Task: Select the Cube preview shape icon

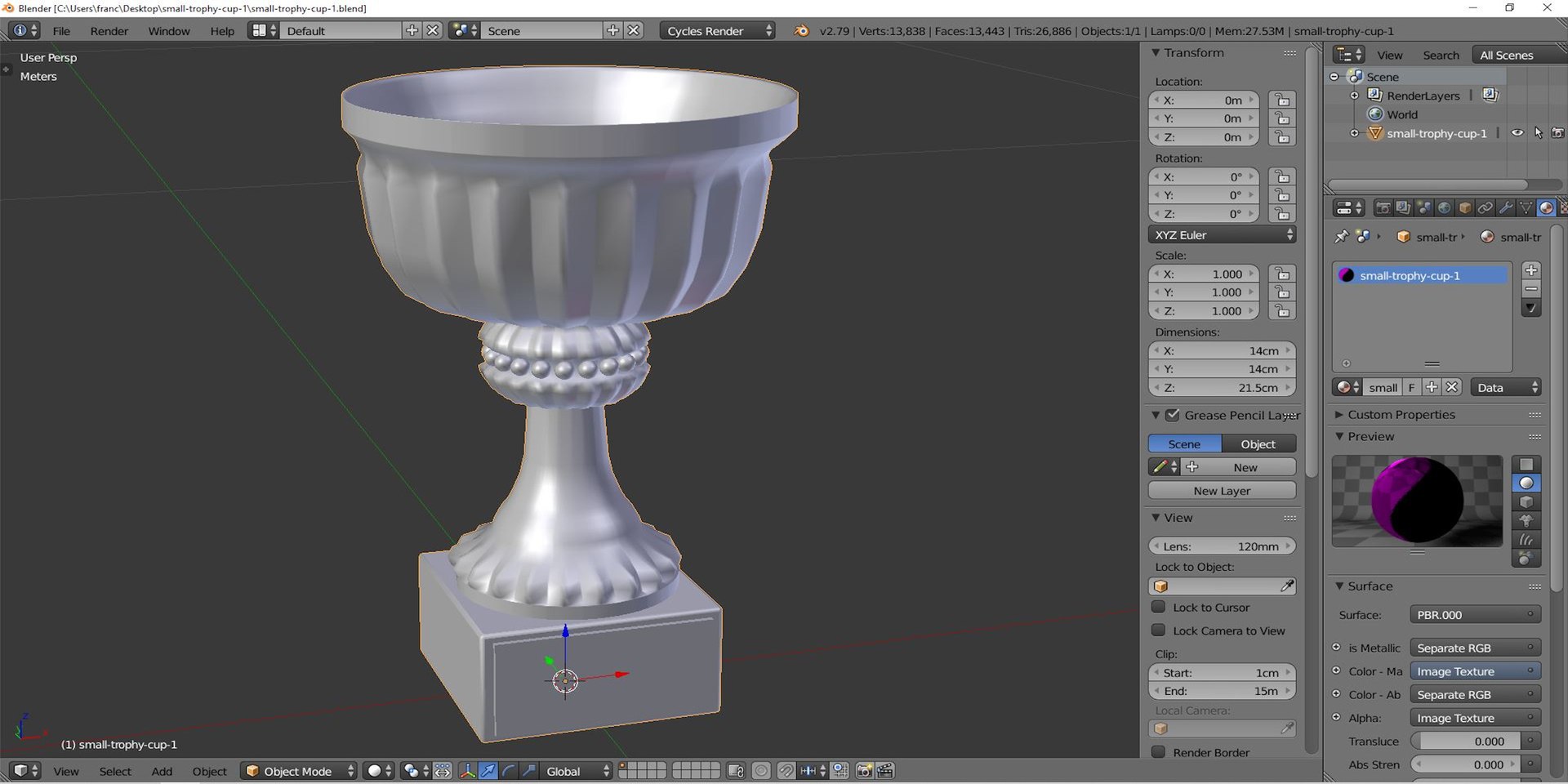Action: [x=1526, y=502]
